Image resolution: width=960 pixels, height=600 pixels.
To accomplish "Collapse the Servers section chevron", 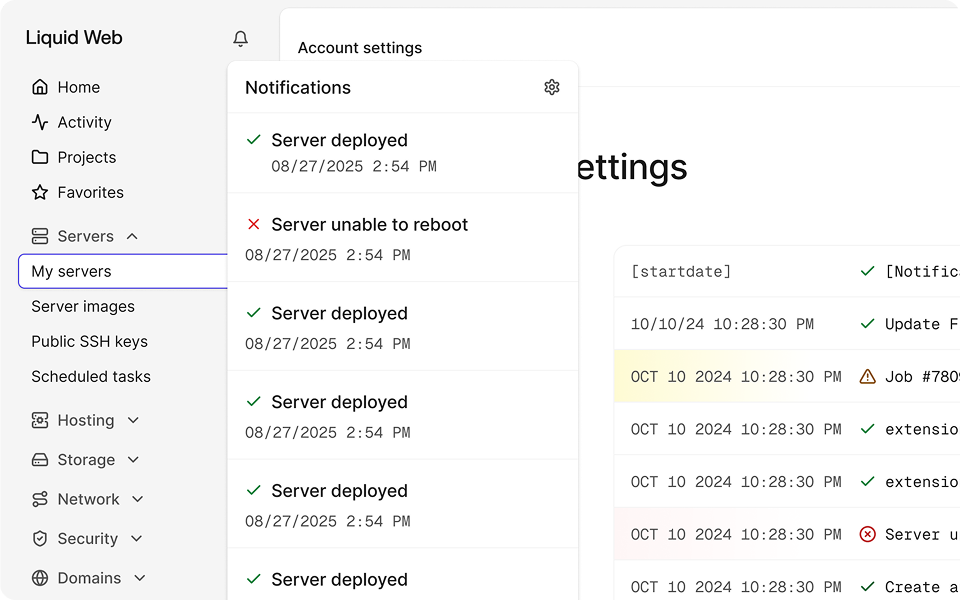I will point(132,236).
